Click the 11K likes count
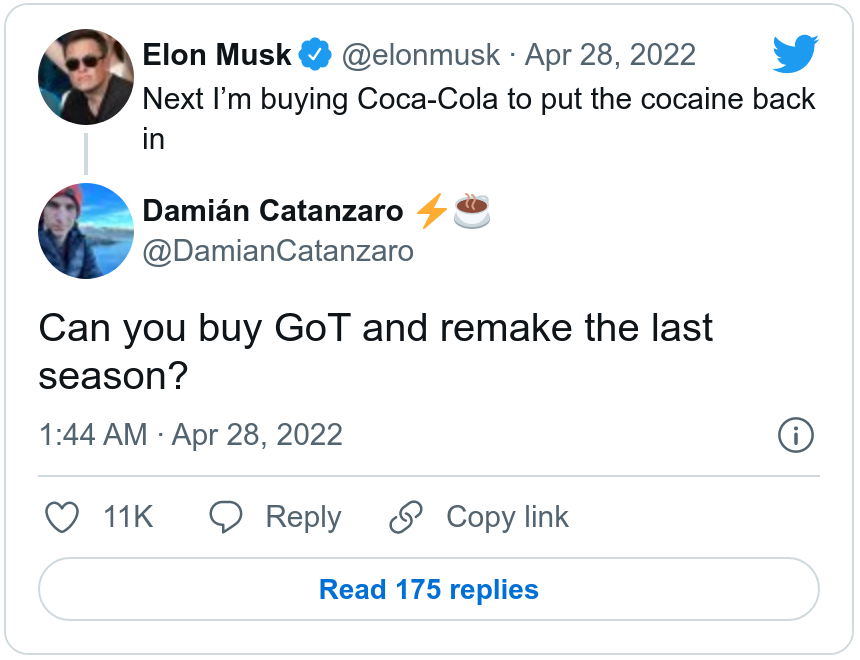Image resolution: width=860 pixels, height=660 pixels. click(128, 517)
